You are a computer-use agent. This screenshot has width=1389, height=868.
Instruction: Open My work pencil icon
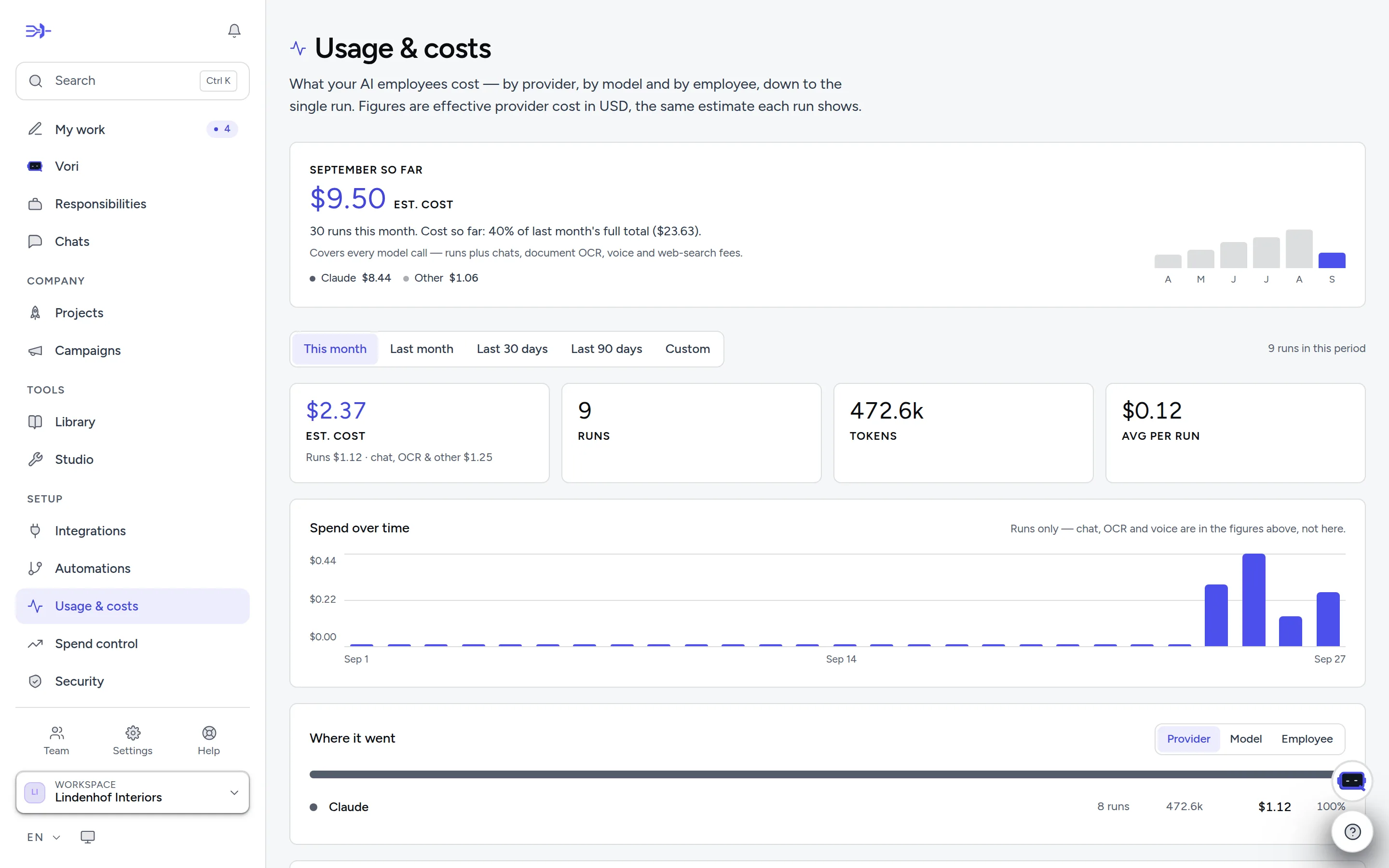point(35,129)
